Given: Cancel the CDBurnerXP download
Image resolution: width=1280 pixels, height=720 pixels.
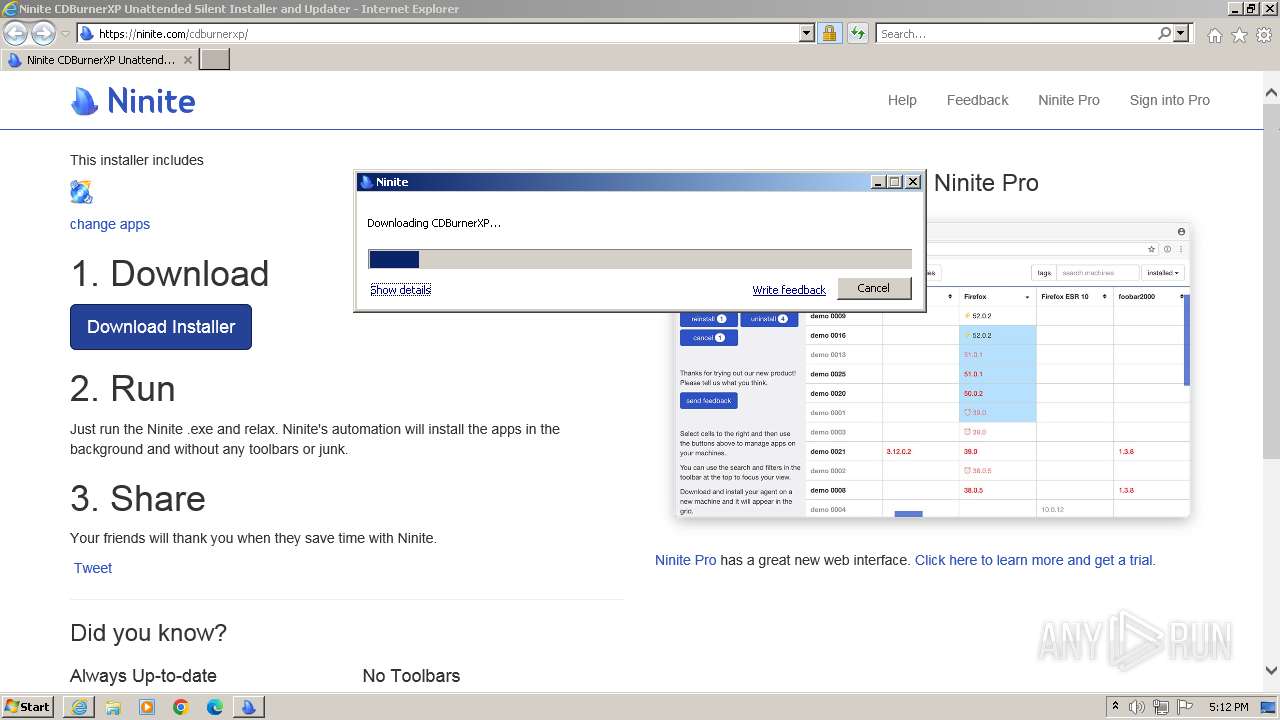Looking at the screenshot, I should pyautogui.click(x=873, y=288).
